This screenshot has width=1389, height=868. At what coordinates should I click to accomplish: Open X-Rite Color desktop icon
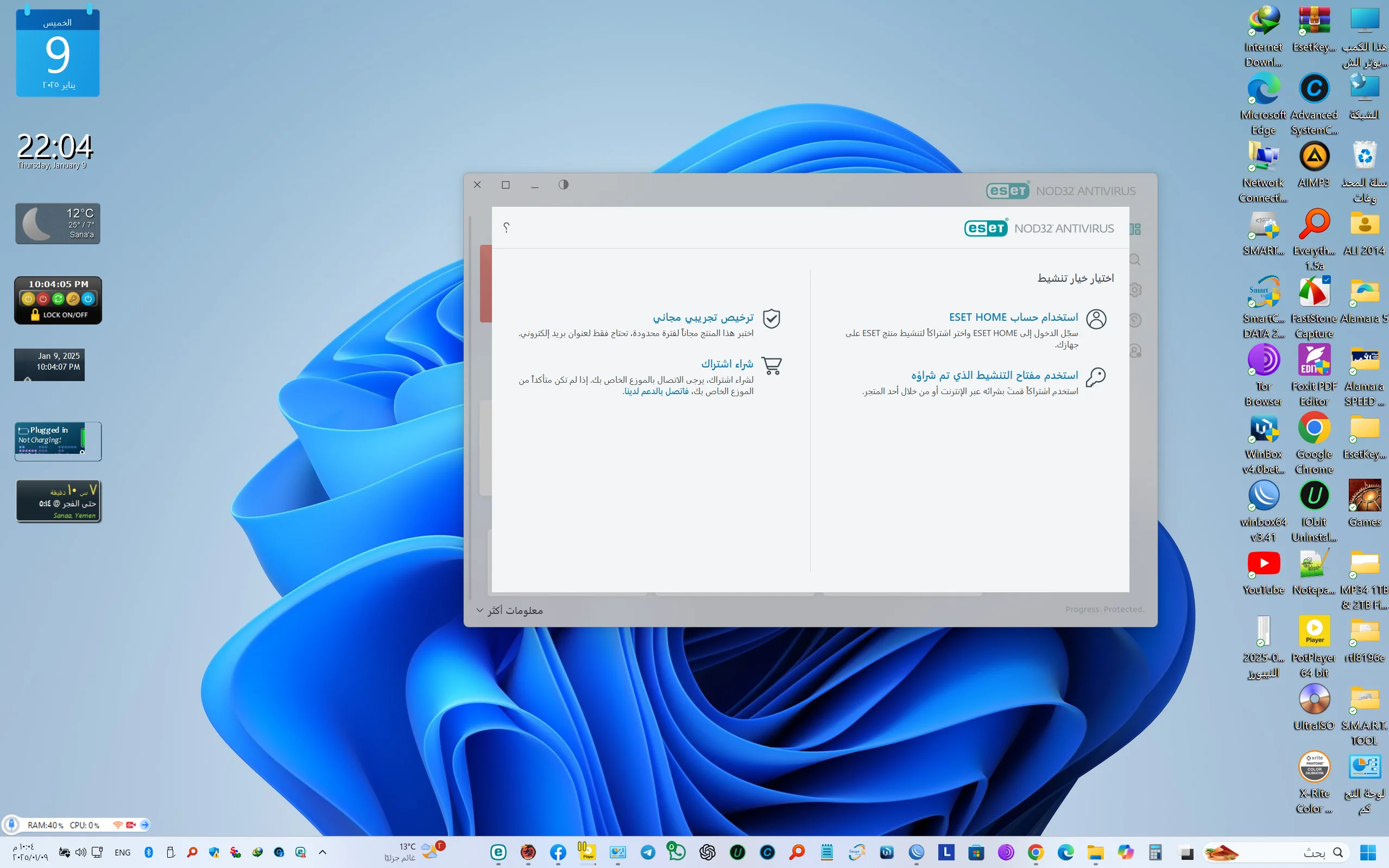[x=1314, y=782]
